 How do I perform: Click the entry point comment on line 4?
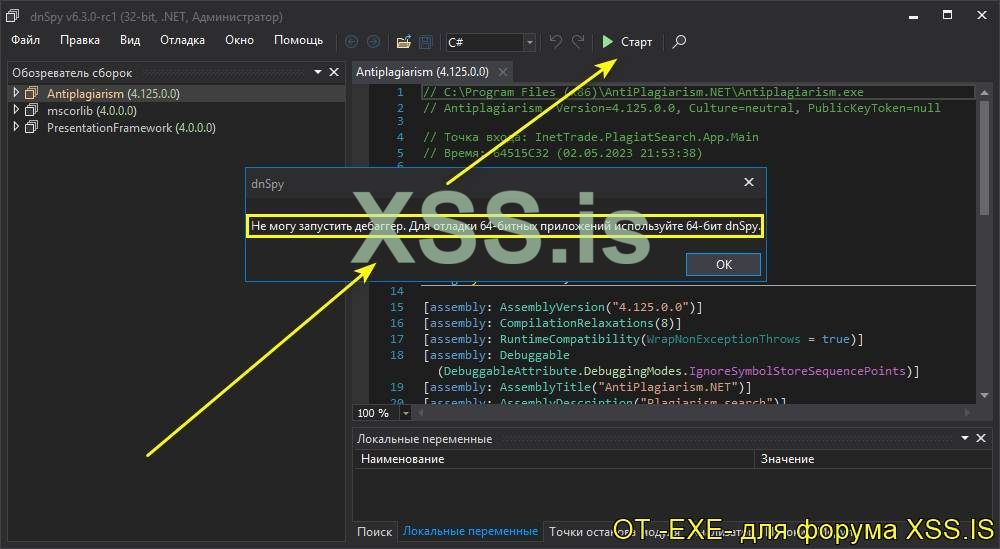pos(591,137)
